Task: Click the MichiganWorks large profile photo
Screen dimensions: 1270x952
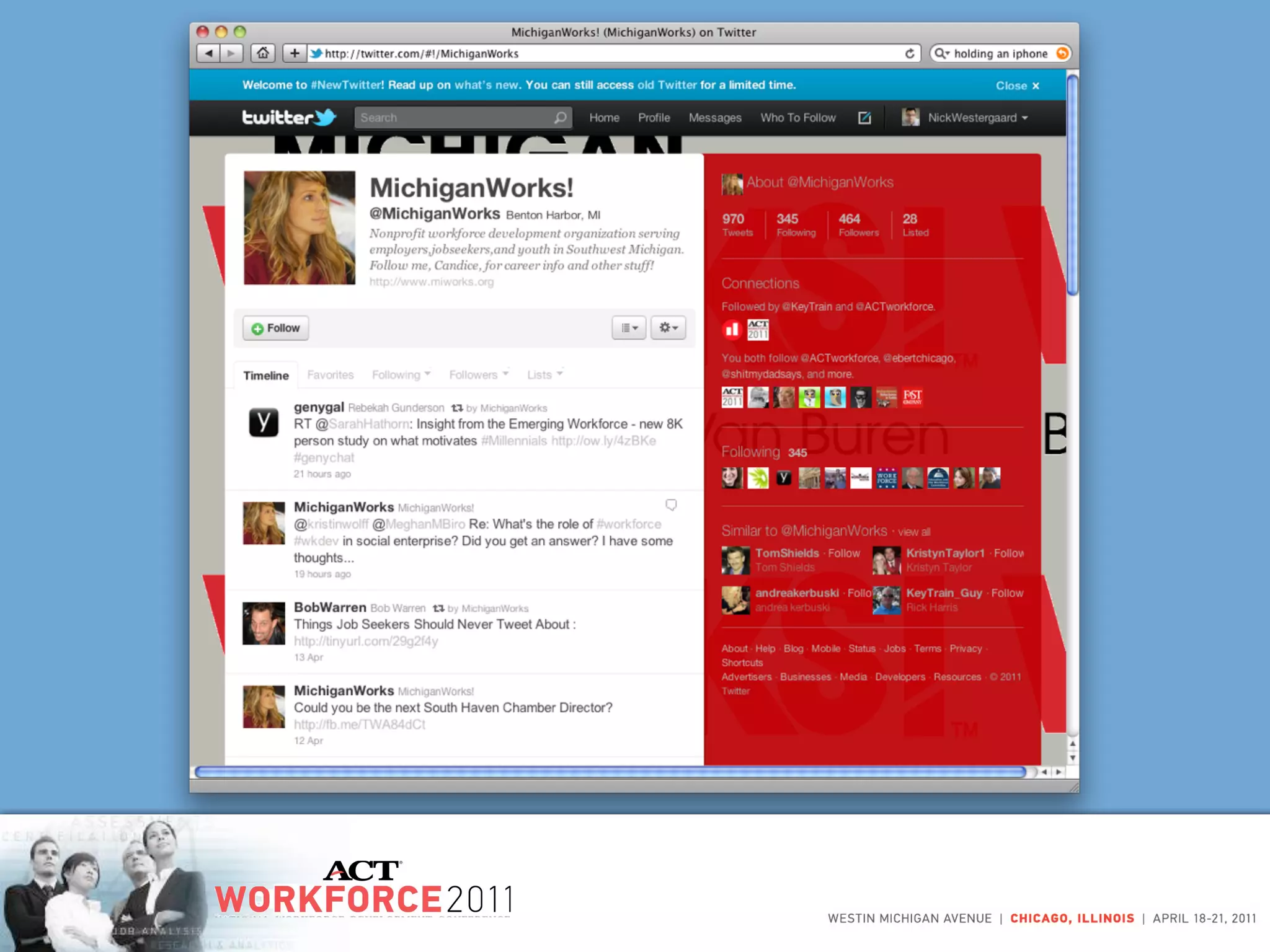Action: pyautogui.click(x=300, y=227)
